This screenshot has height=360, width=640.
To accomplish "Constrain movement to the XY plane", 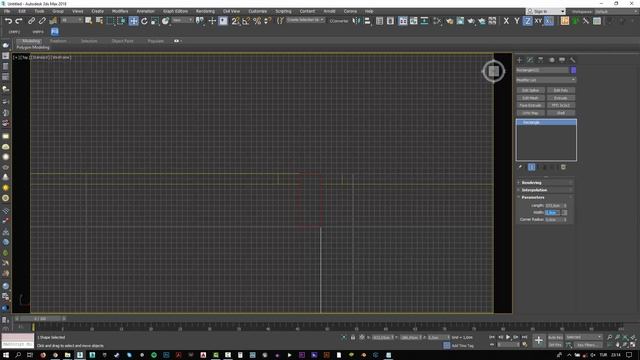I will click(x=538, y=21).
